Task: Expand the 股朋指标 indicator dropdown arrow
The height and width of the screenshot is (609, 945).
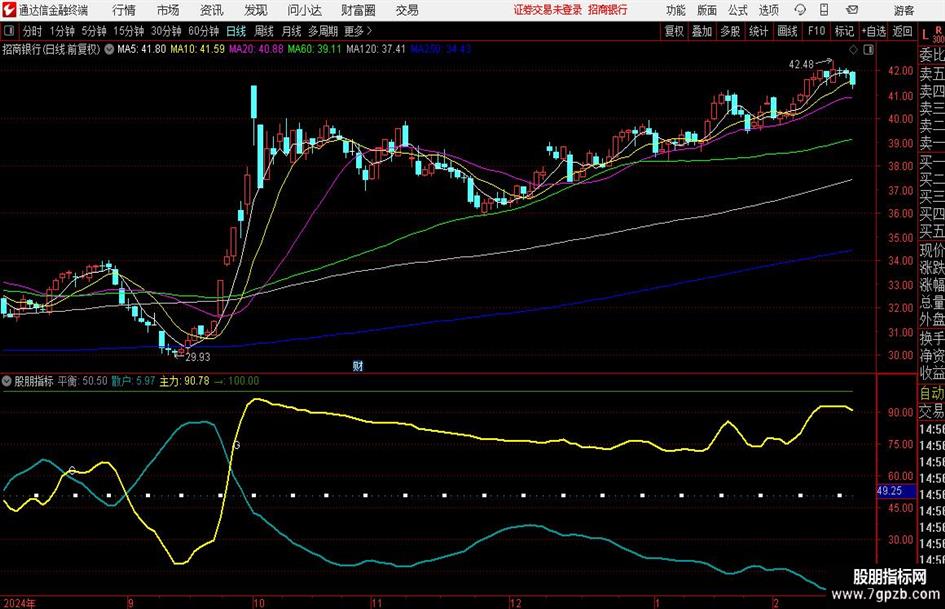Action: tap(7, 381)
